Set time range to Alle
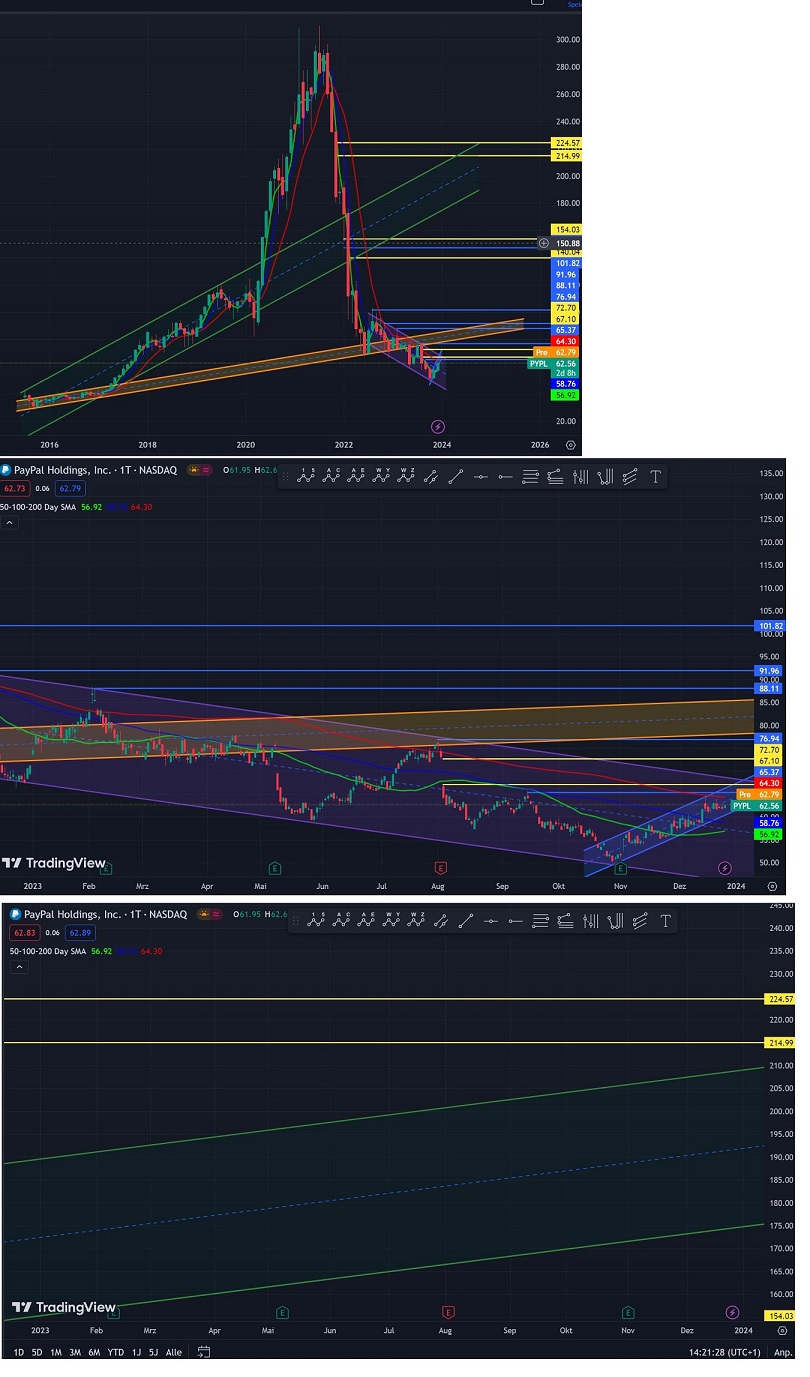 click(x=174, y=1352)
